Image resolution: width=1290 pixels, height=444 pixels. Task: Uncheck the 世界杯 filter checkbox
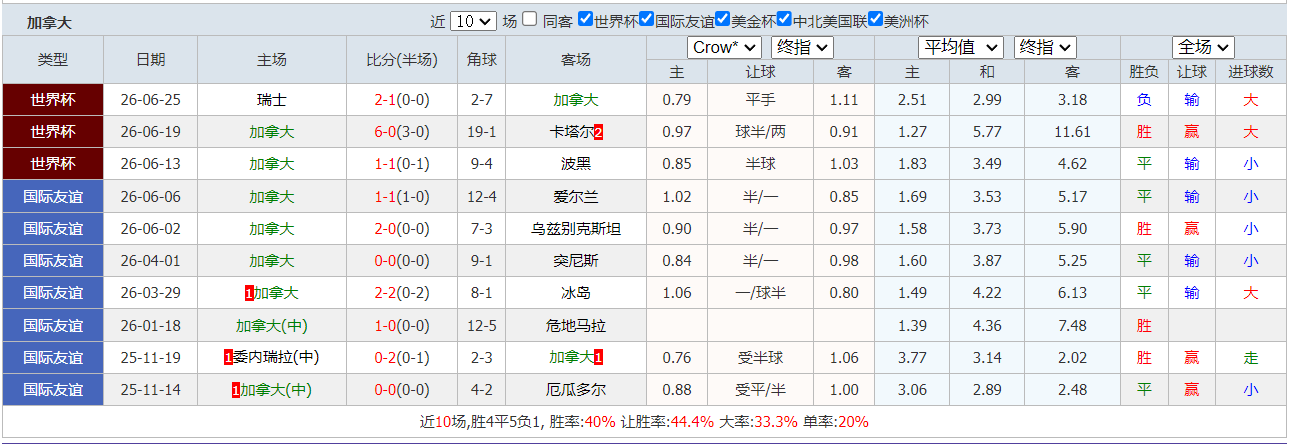click(x=586, y=19)
